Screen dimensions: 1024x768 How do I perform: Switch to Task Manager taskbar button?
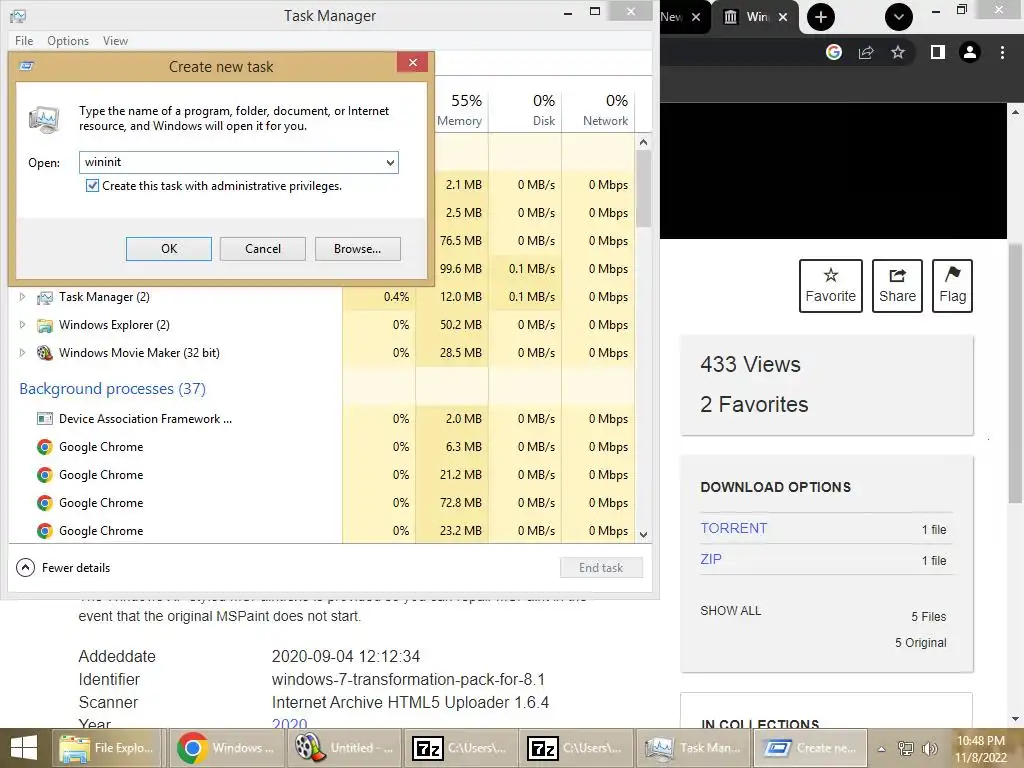point(694,748)
